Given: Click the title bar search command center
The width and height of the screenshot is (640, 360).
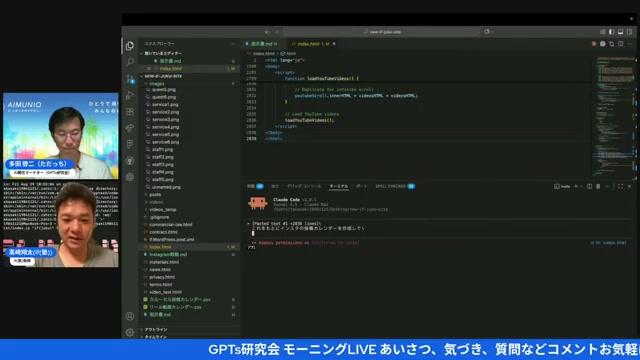Looking at the screenshot, I should 382,32.
